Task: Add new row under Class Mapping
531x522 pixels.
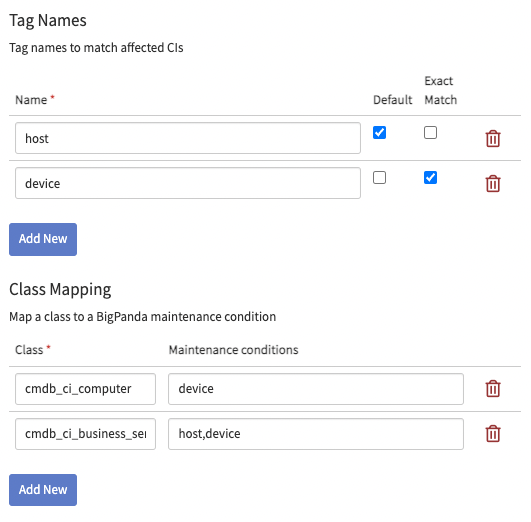Action: pyautogui.click(x=43, y=490)
